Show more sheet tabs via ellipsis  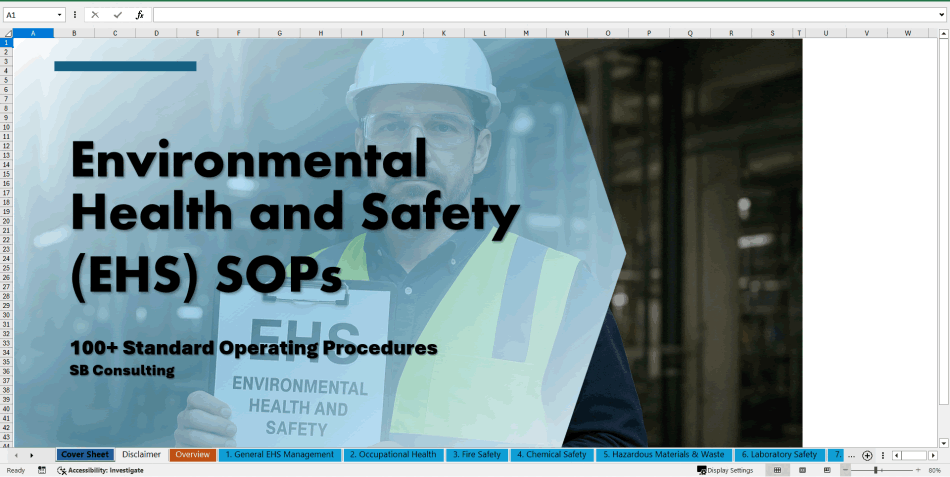click(x=851, y=455)
